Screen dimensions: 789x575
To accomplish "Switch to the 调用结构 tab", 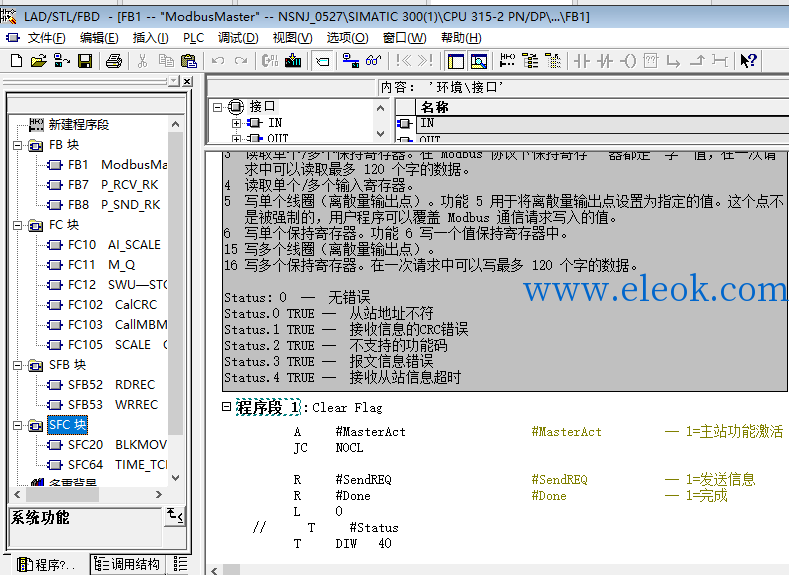I will (x=127, y=564).
